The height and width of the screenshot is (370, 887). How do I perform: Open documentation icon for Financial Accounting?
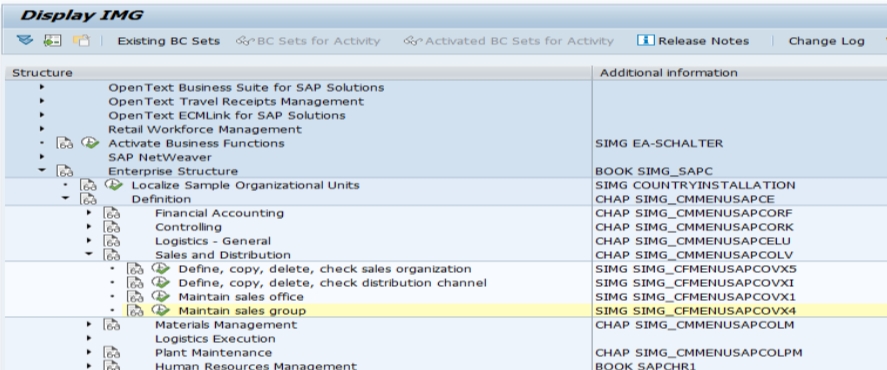coord(112,213)
